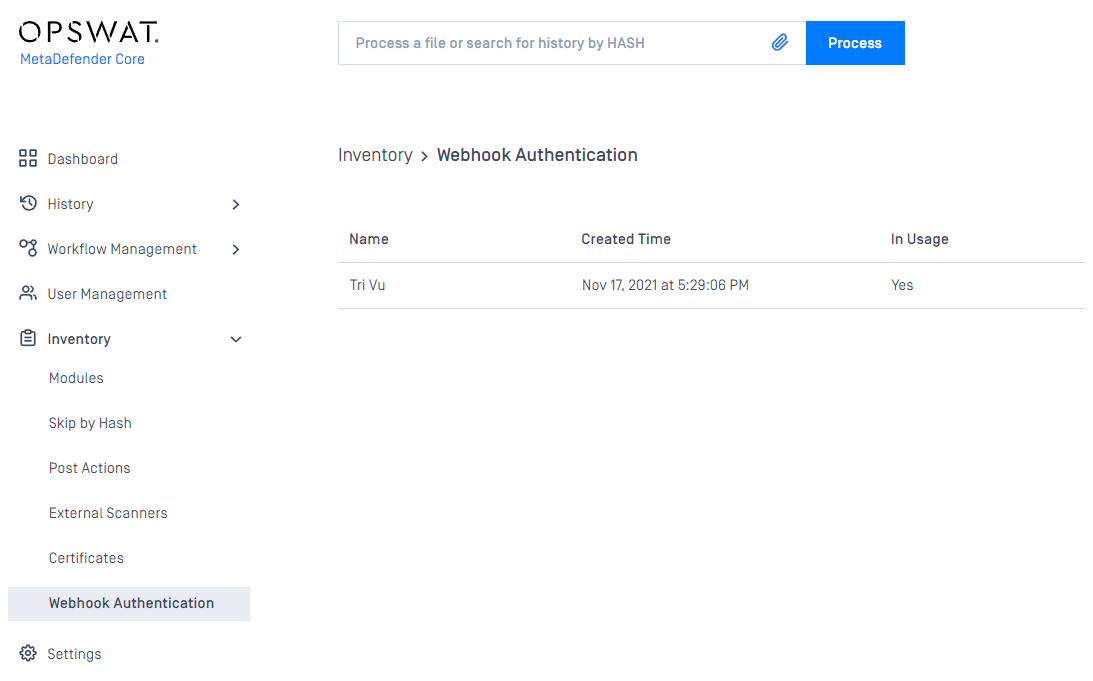Click the paperclip attach file icon

click(780, 43)
